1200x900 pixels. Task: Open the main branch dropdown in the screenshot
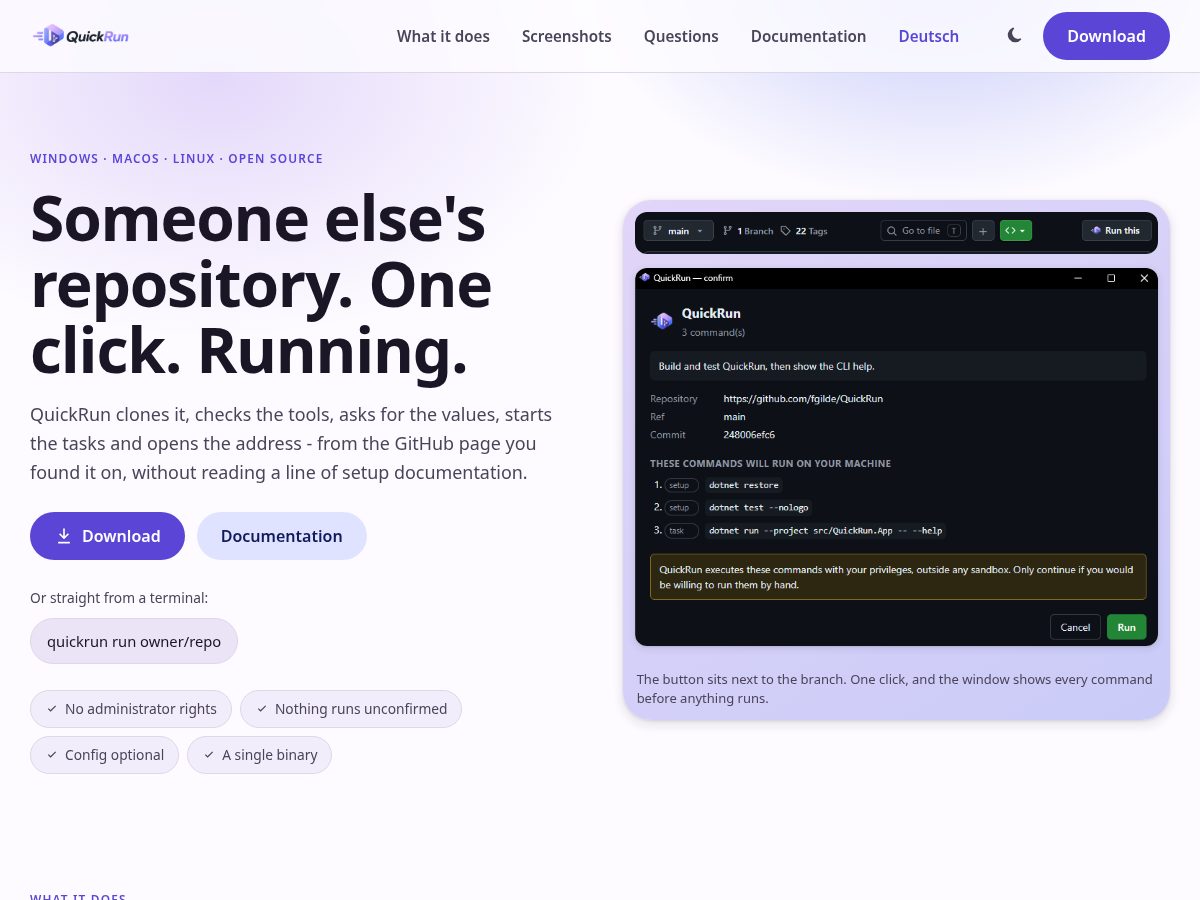pos(679,231)
